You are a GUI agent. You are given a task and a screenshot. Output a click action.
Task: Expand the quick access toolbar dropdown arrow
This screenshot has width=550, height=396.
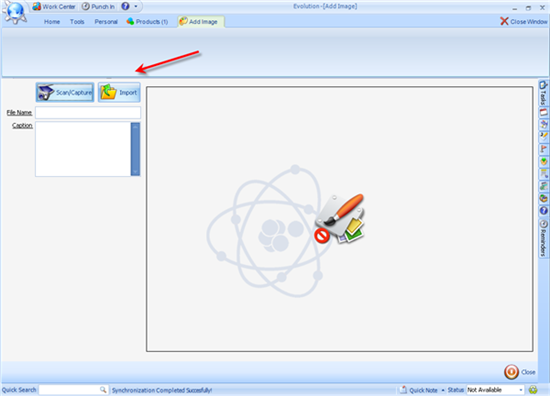pyautogui.click(x=136, y=6)
